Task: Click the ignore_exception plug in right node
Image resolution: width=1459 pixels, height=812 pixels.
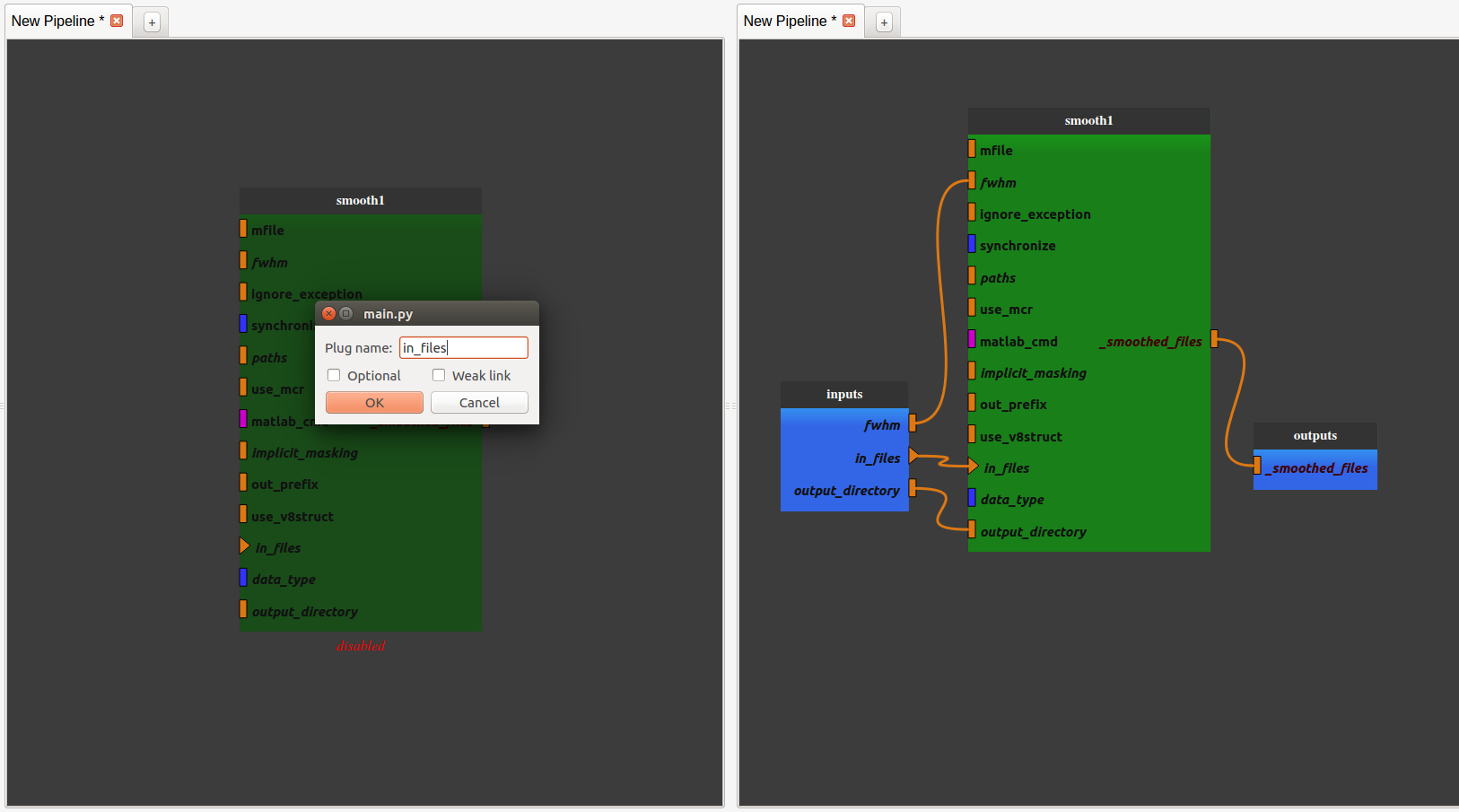Action: (972, 212)
